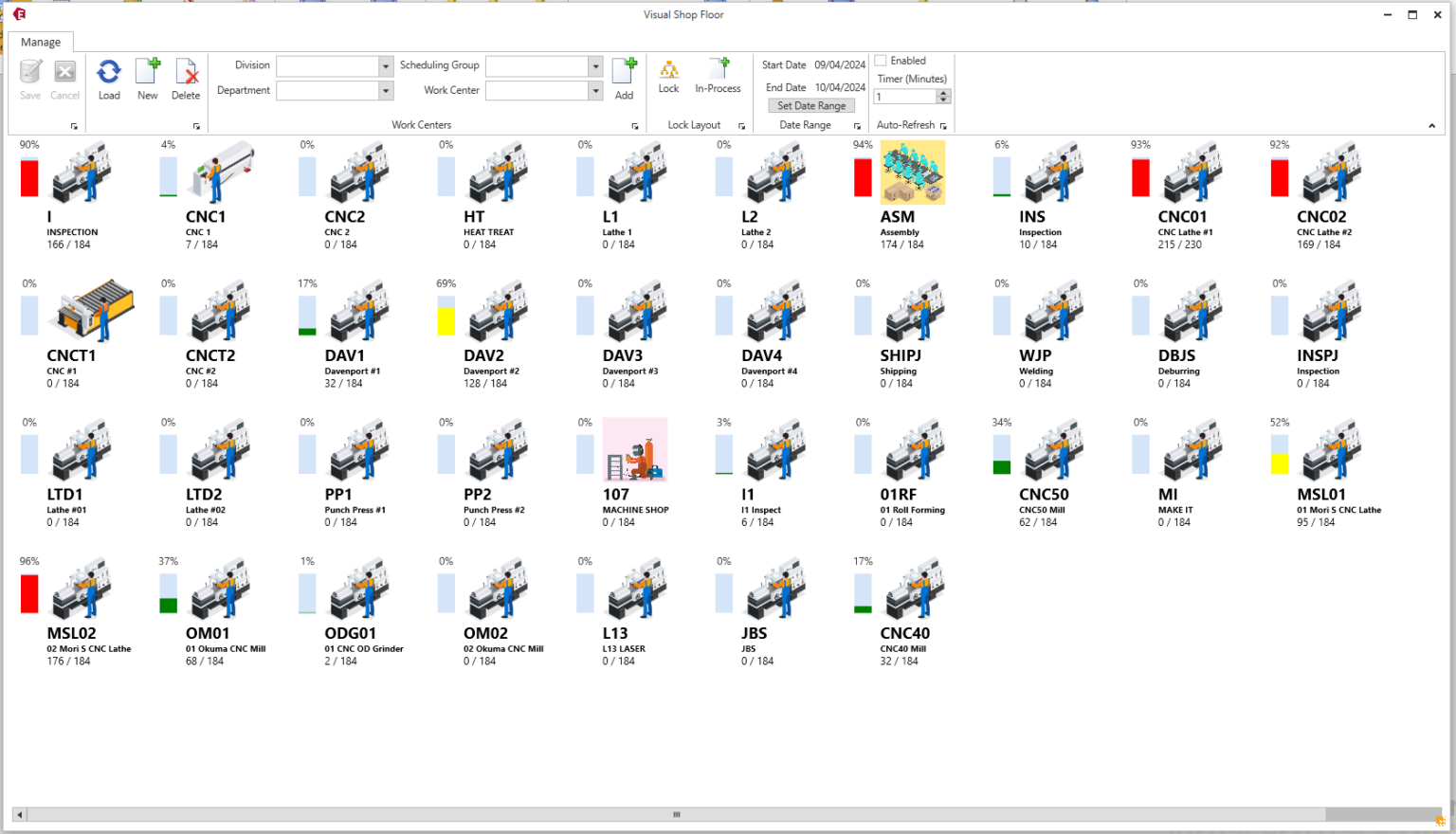The image size is (1456, 834).
Task: Open the Work Center dropdown
Action: pyautogui.click(x=594, y=90)
